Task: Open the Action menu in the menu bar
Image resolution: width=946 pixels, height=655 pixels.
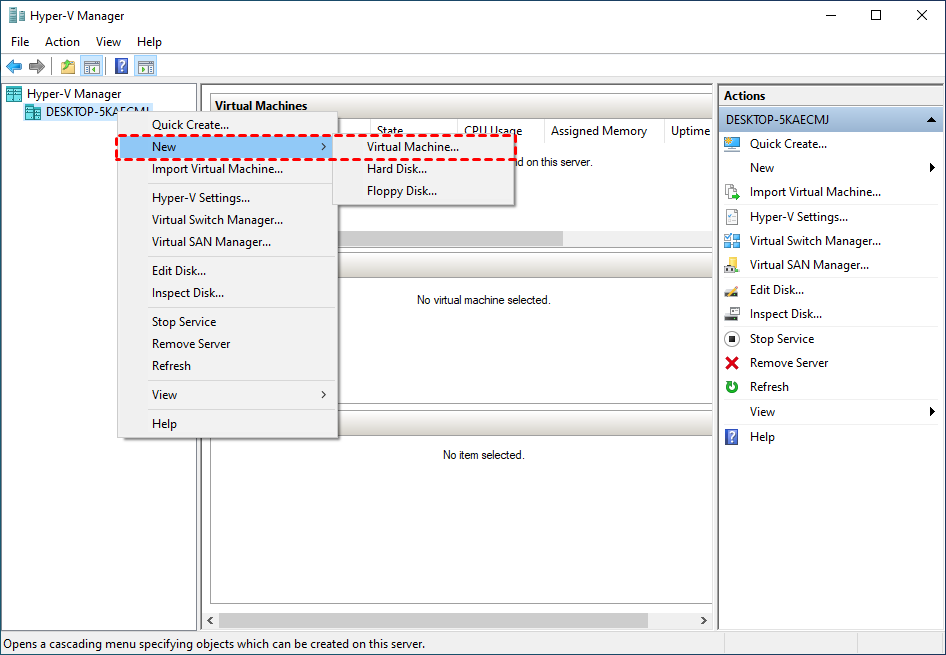Action: click(x=62, y=42)
